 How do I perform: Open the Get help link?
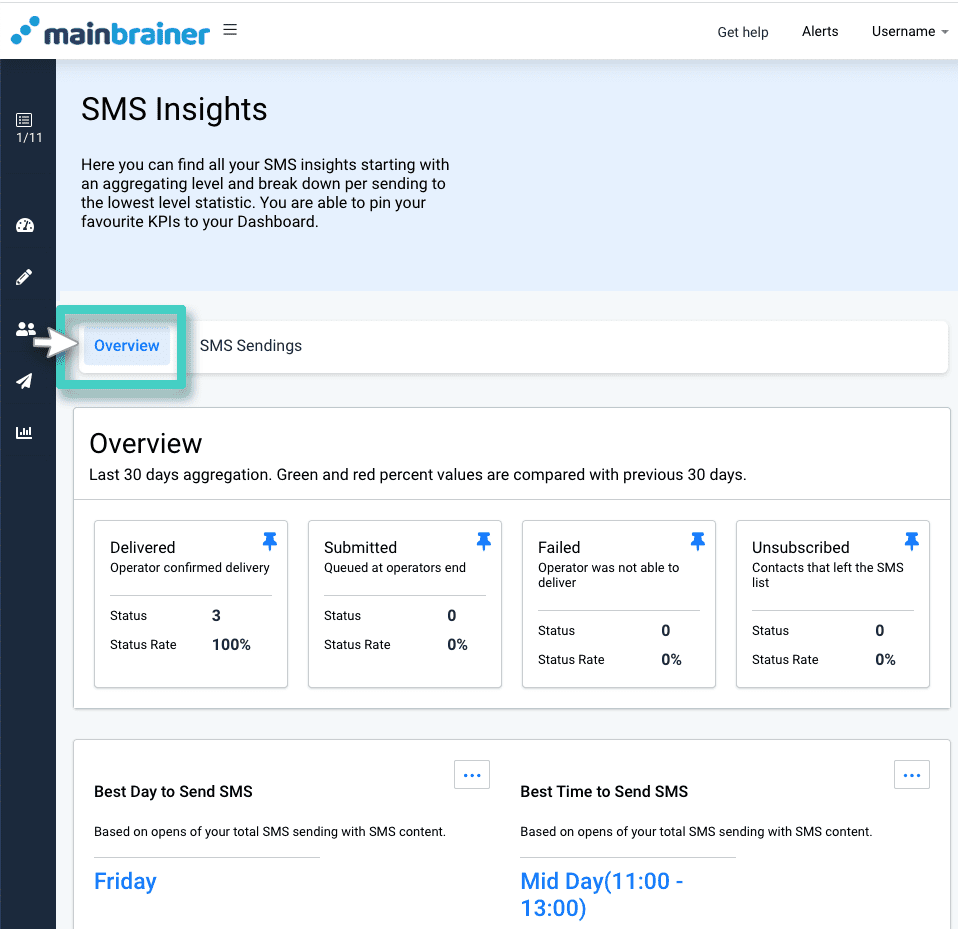(743, 31)
